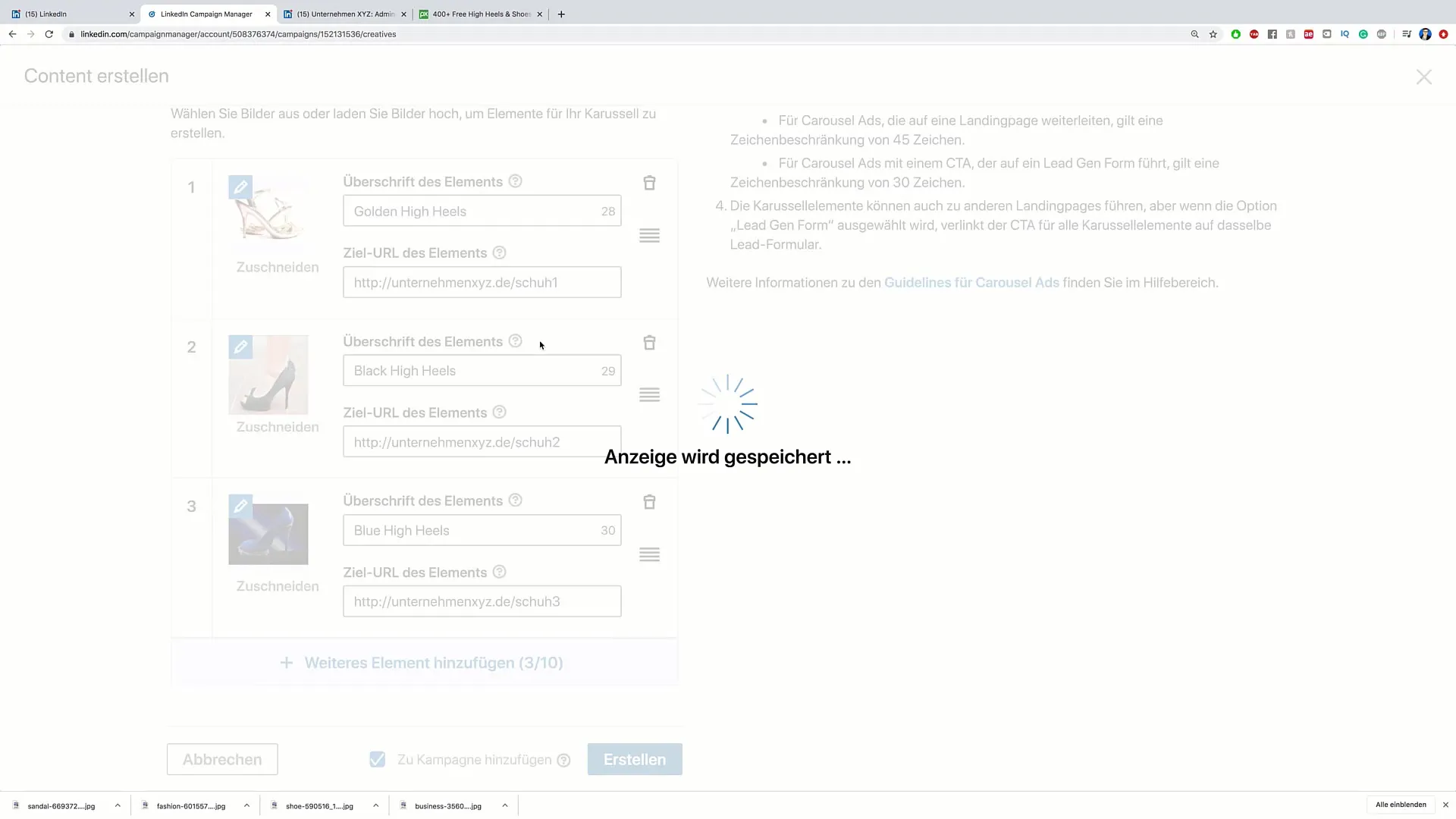This screenshot has height=819, width=1456.
Task: Open help for Überschrift in element 2
Action: pyautogui.click(x=515, y=341)
